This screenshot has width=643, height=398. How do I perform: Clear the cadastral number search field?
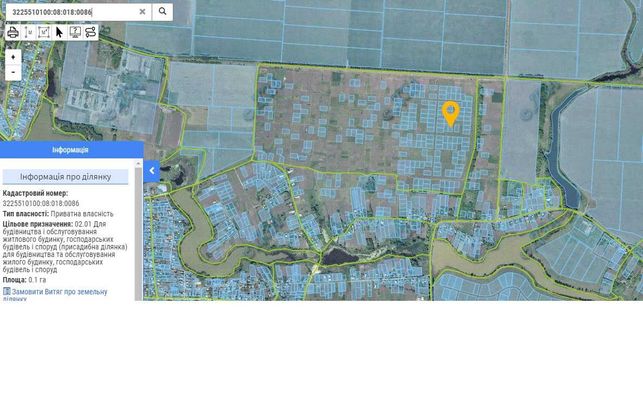(x=142, y=12)
